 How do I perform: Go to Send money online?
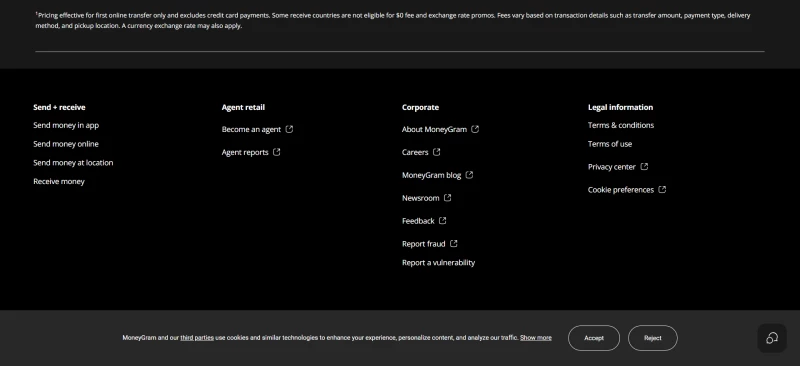click(x=66, y=144)
